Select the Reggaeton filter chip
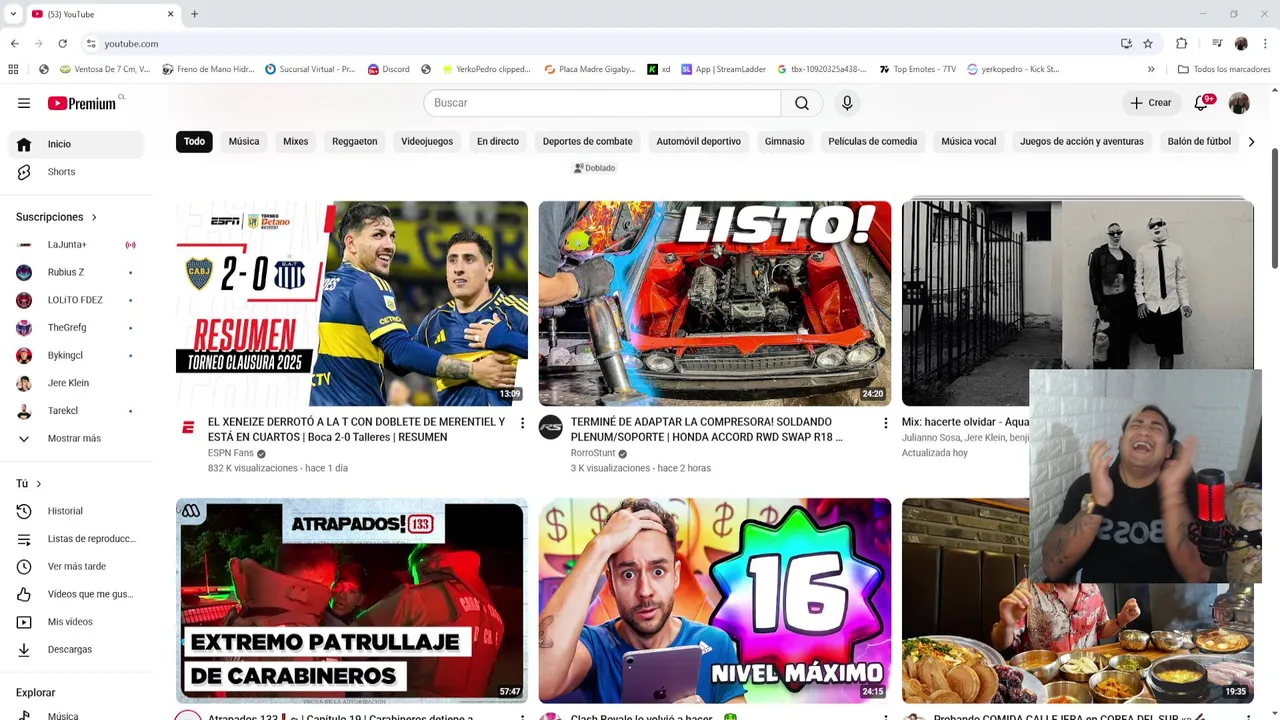 (x=355, y=142)
